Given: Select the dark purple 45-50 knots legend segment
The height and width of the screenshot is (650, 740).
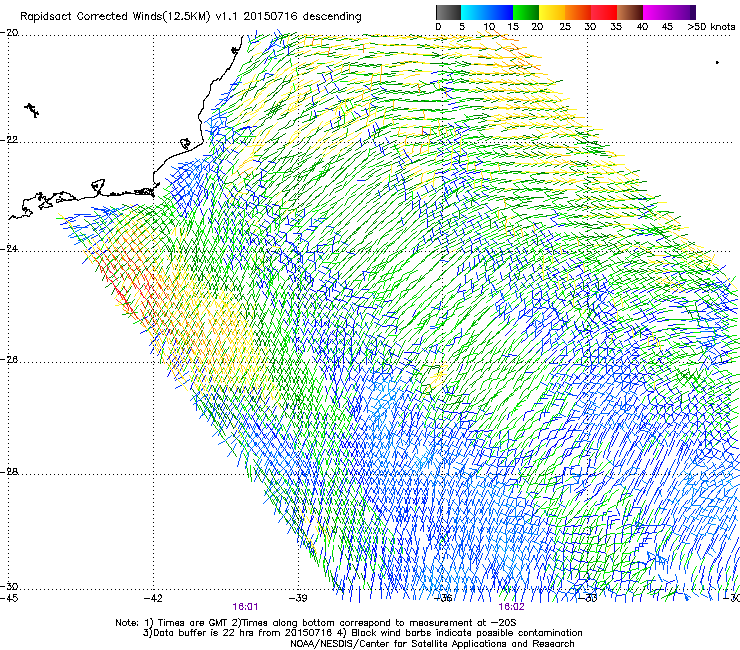Looking at the screenshot, I should 682,12.
